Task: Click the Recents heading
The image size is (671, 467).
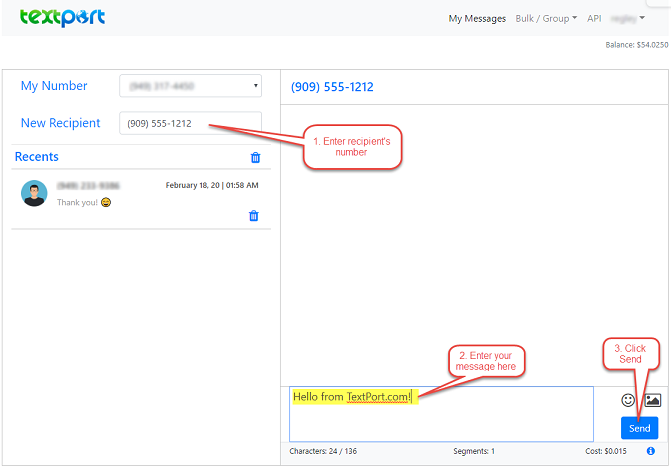Action: (36, 157)
